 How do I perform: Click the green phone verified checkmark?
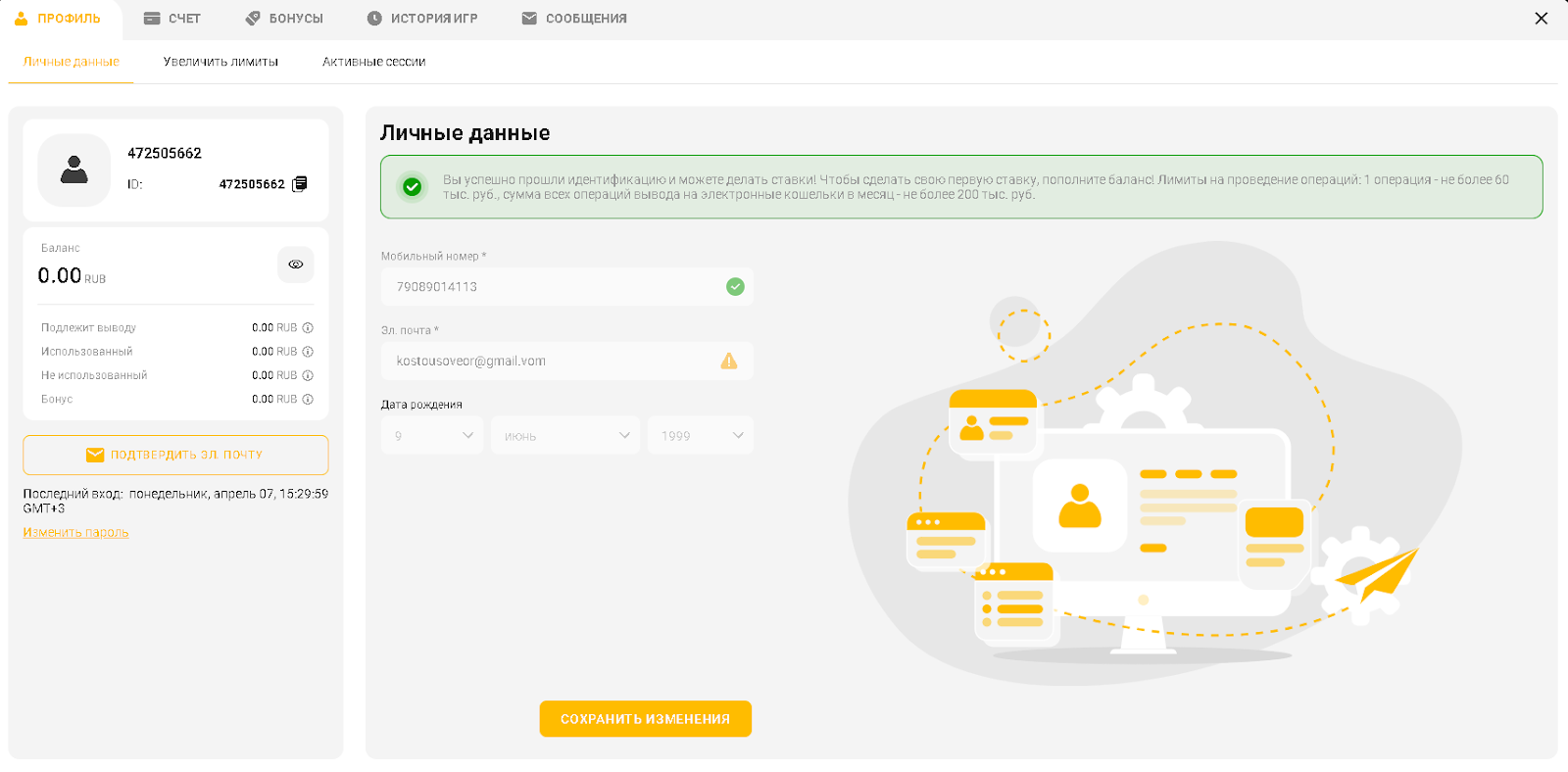click(x=735, y=286)
